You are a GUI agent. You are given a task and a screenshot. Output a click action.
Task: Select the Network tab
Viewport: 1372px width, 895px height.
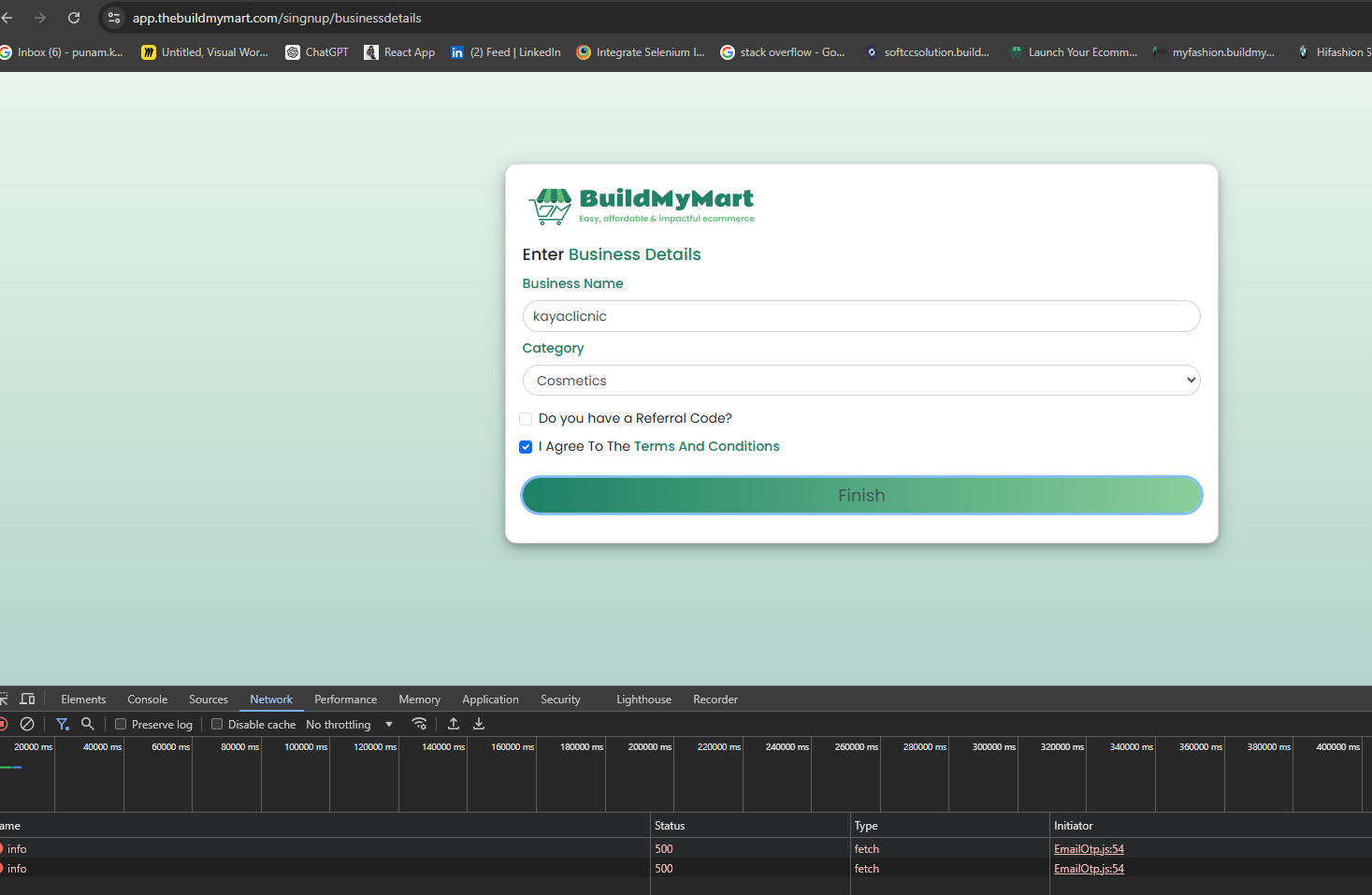click(x=271, y=700)
